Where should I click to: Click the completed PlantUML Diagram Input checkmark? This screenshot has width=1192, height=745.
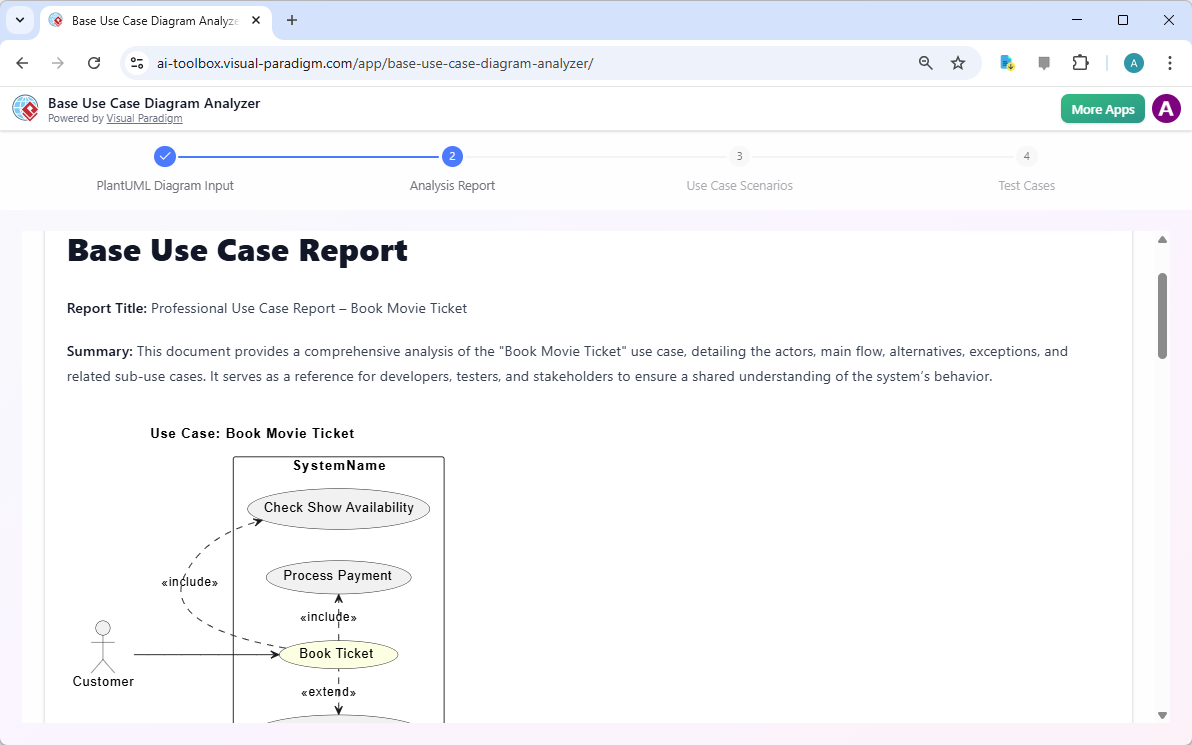click(x=165, y=156)
